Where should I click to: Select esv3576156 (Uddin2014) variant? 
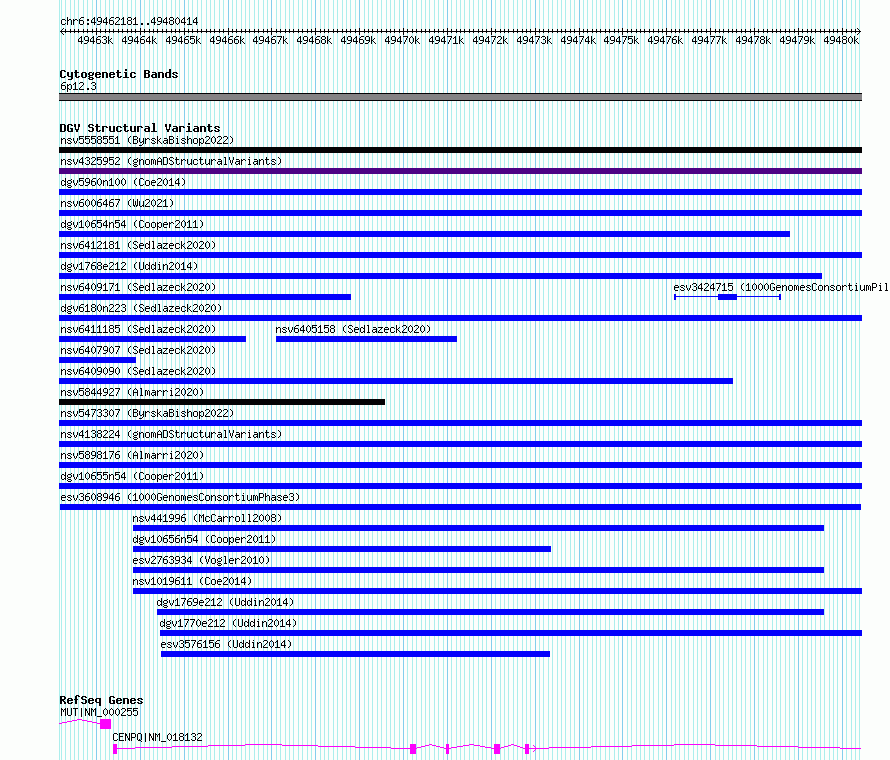(226, 644)
